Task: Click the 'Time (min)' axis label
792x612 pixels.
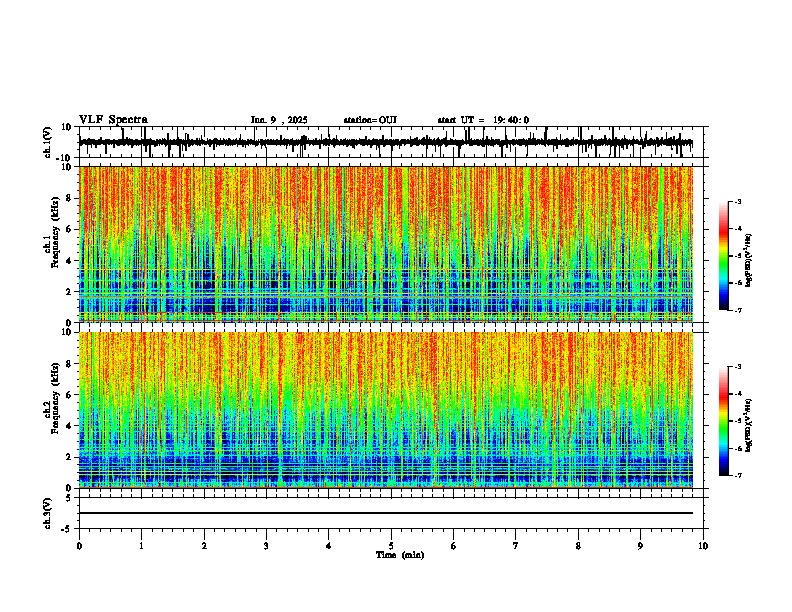Action: coord(400,555)
